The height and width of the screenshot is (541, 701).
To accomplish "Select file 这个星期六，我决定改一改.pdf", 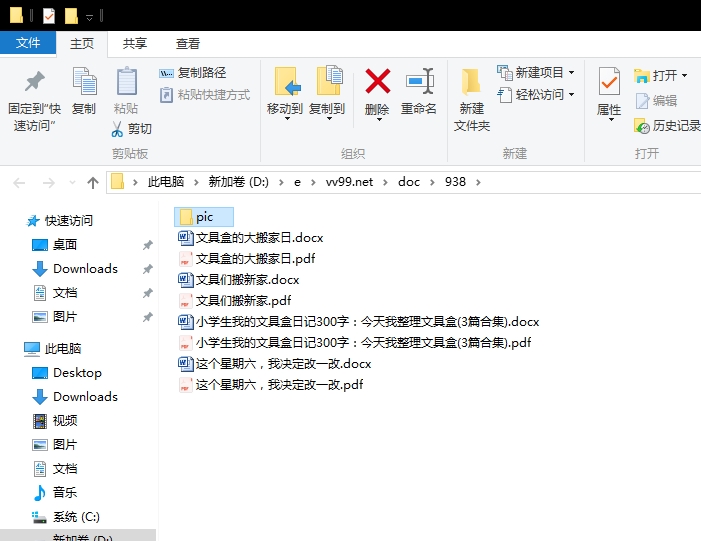I will click(270, 385).
